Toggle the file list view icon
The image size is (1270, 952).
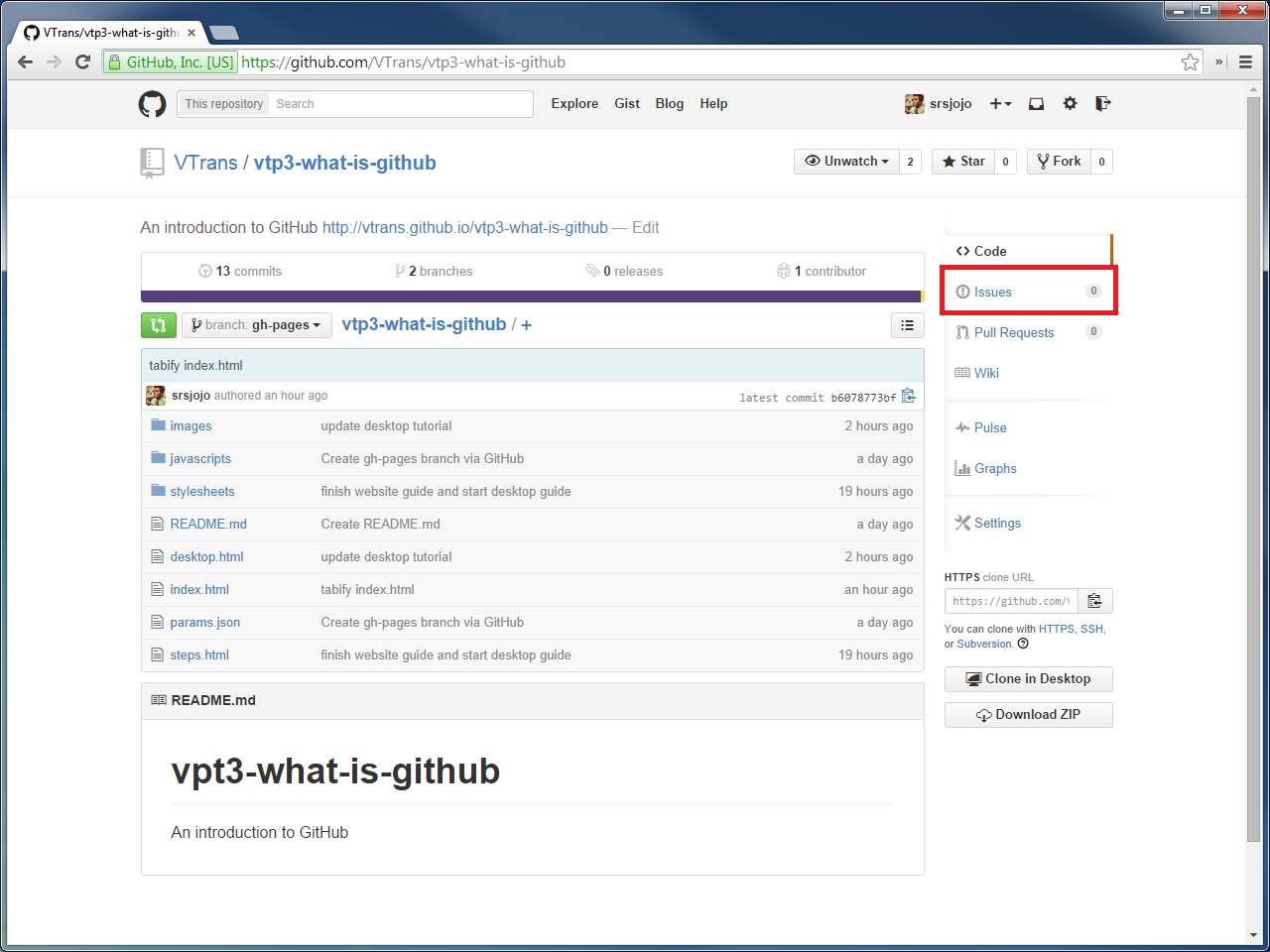907,325
